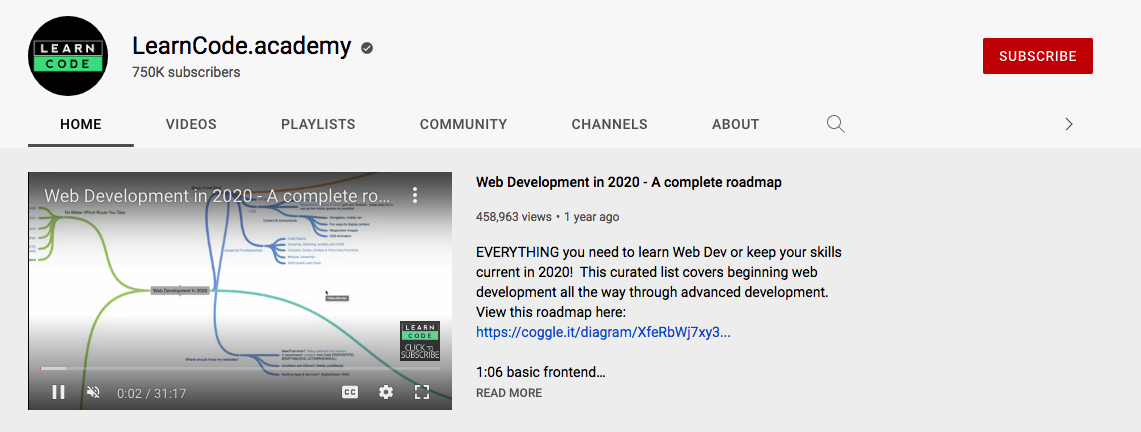Expand description with READ MORE
Image resolution: width=1141 pixels, height=432 pixels.
point(509,393)
